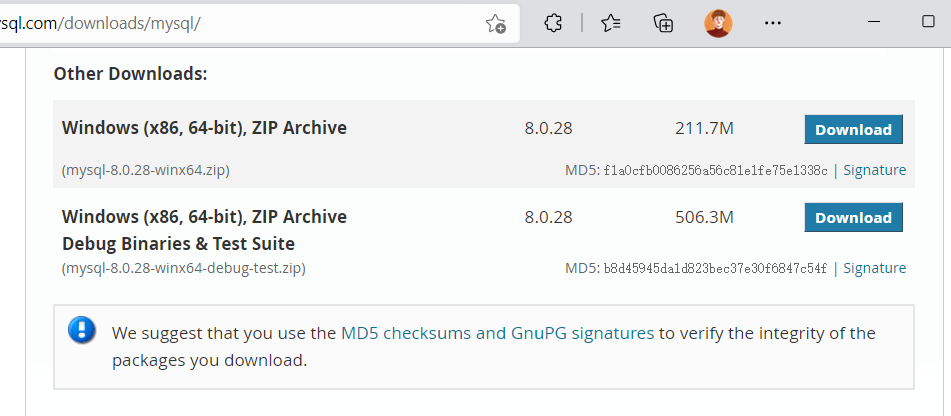Click the blue info icon
The width and height of the screenshot is (951, 416).
coord(82,330)
